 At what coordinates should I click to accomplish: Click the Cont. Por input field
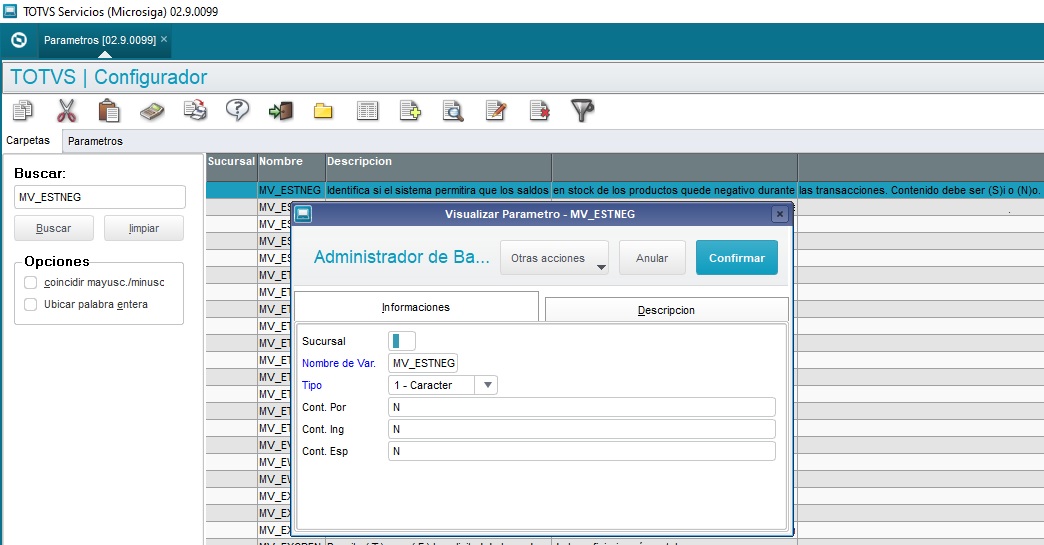(x=582, y=407)
